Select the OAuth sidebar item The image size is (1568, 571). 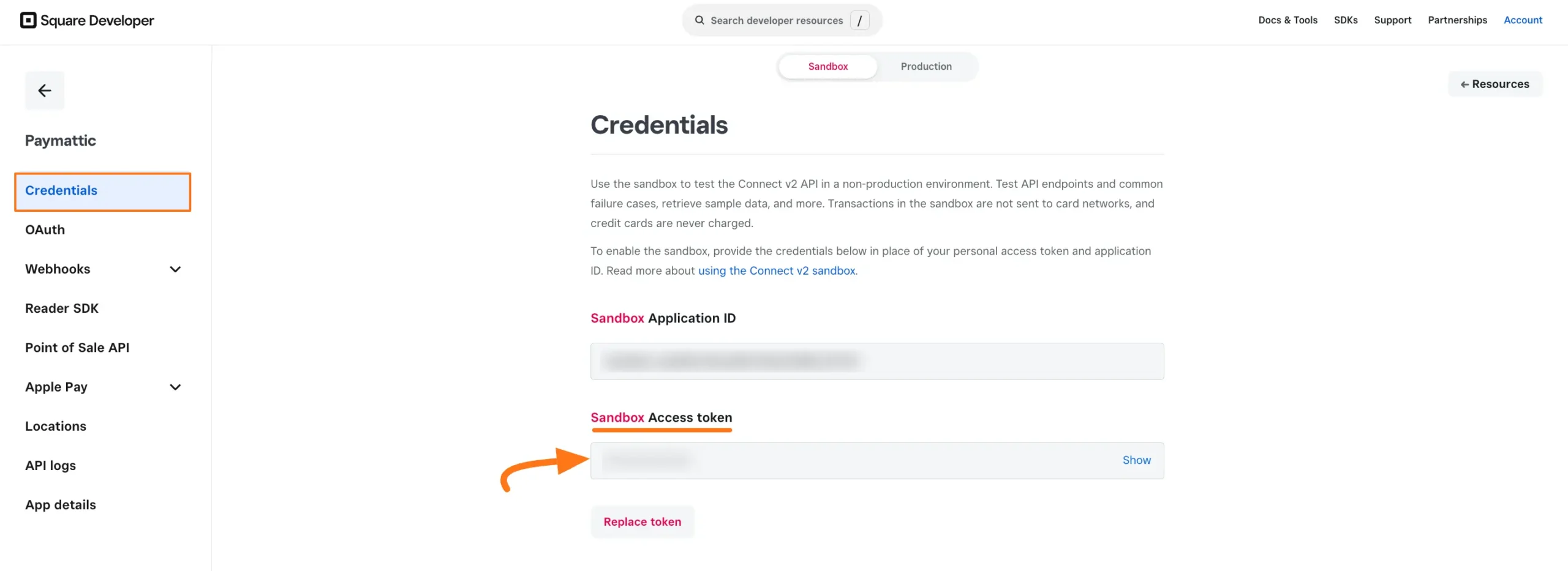[45, 230]
